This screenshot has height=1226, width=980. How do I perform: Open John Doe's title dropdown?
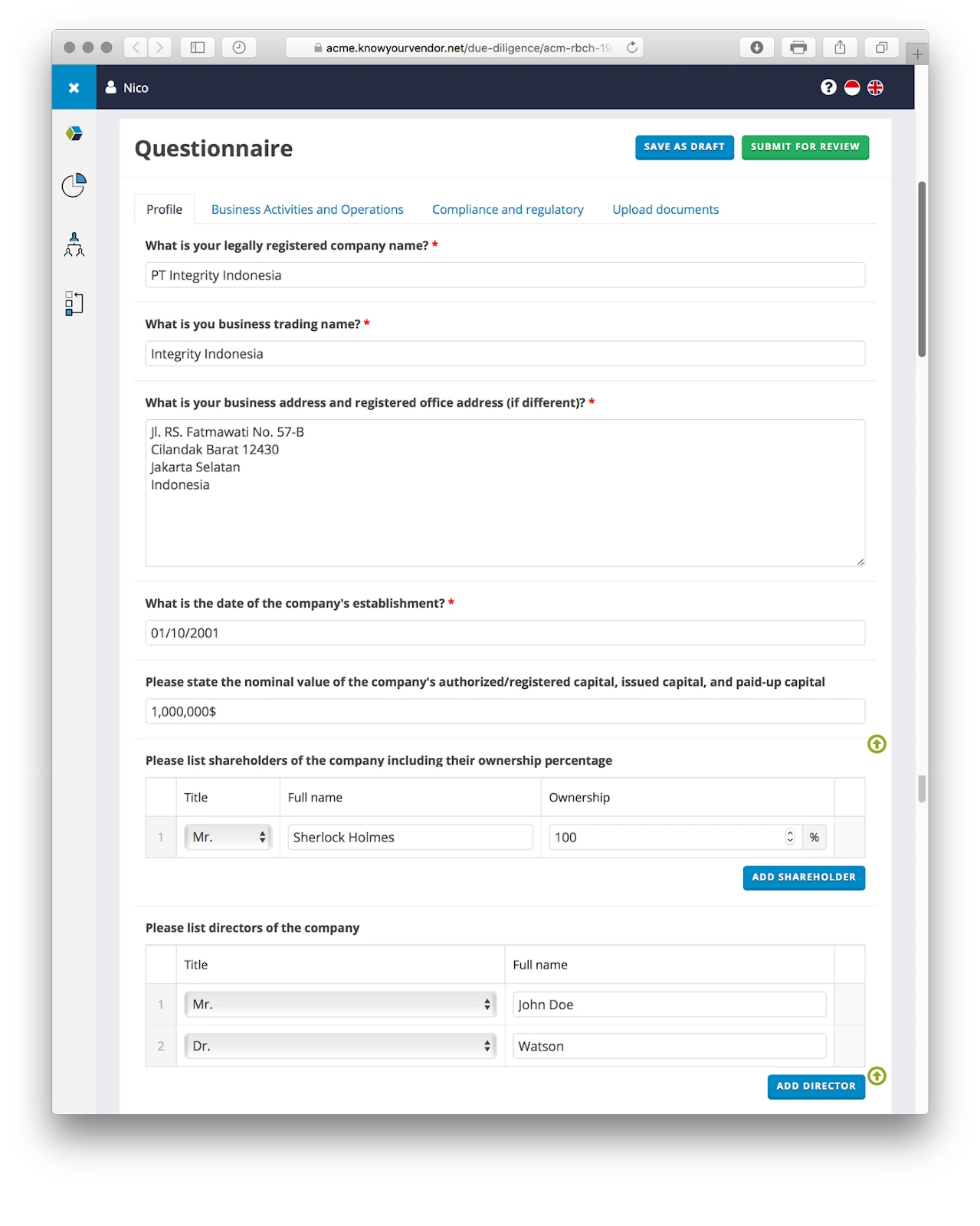click(339, 1004)
